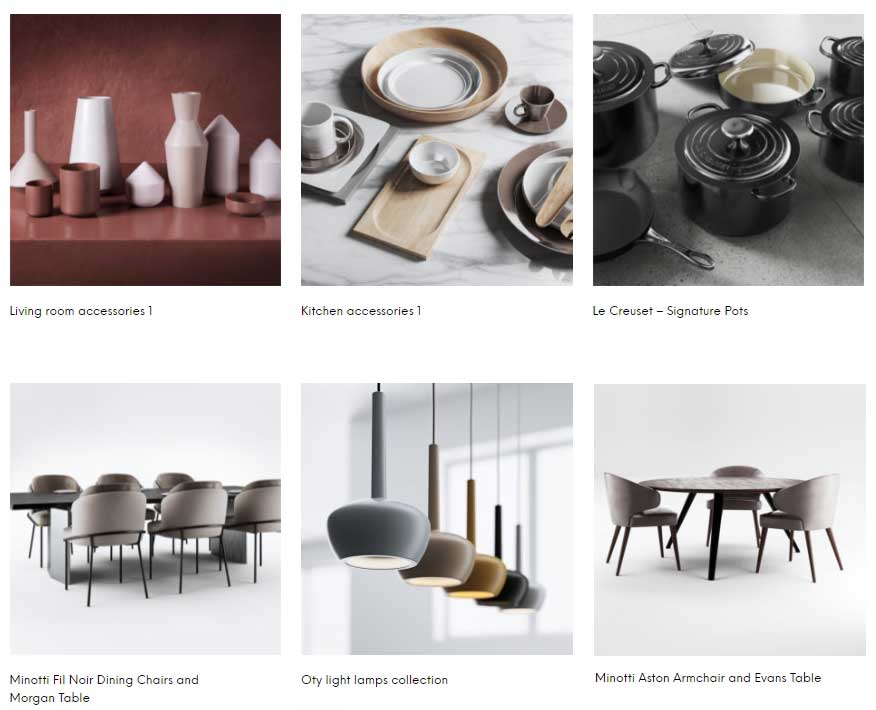Select the tall white vase in living room image
Viewport: 876px width, 710px height.
[x=96, y=143]
